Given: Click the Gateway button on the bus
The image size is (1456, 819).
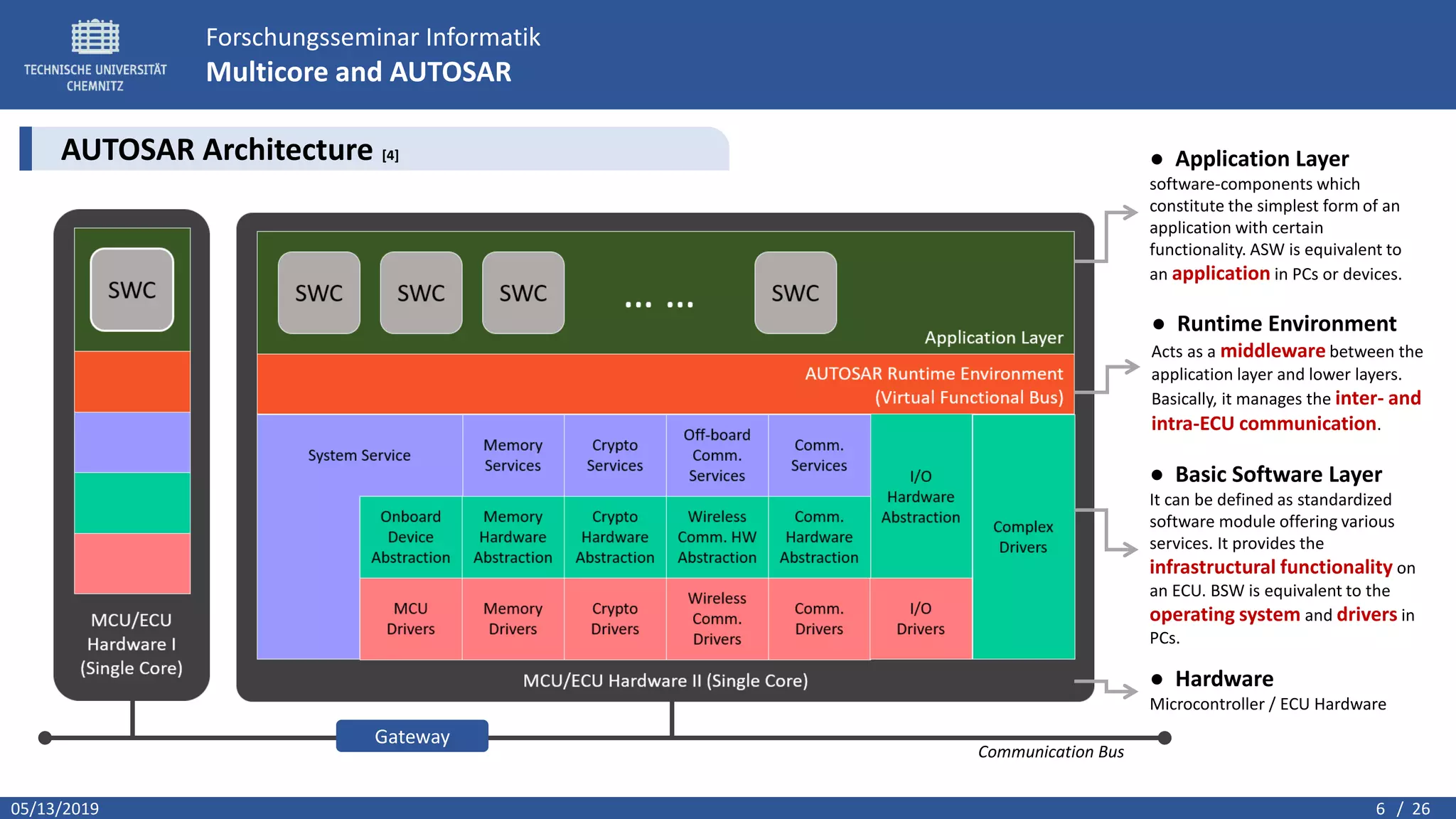Looking at the screenshot, I should point(412,737).
